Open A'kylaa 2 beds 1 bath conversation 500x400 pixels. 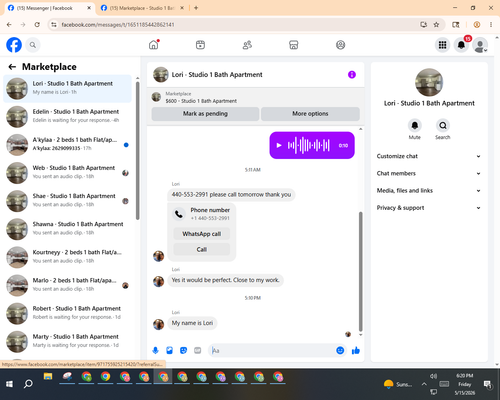(x=67, y=145)
